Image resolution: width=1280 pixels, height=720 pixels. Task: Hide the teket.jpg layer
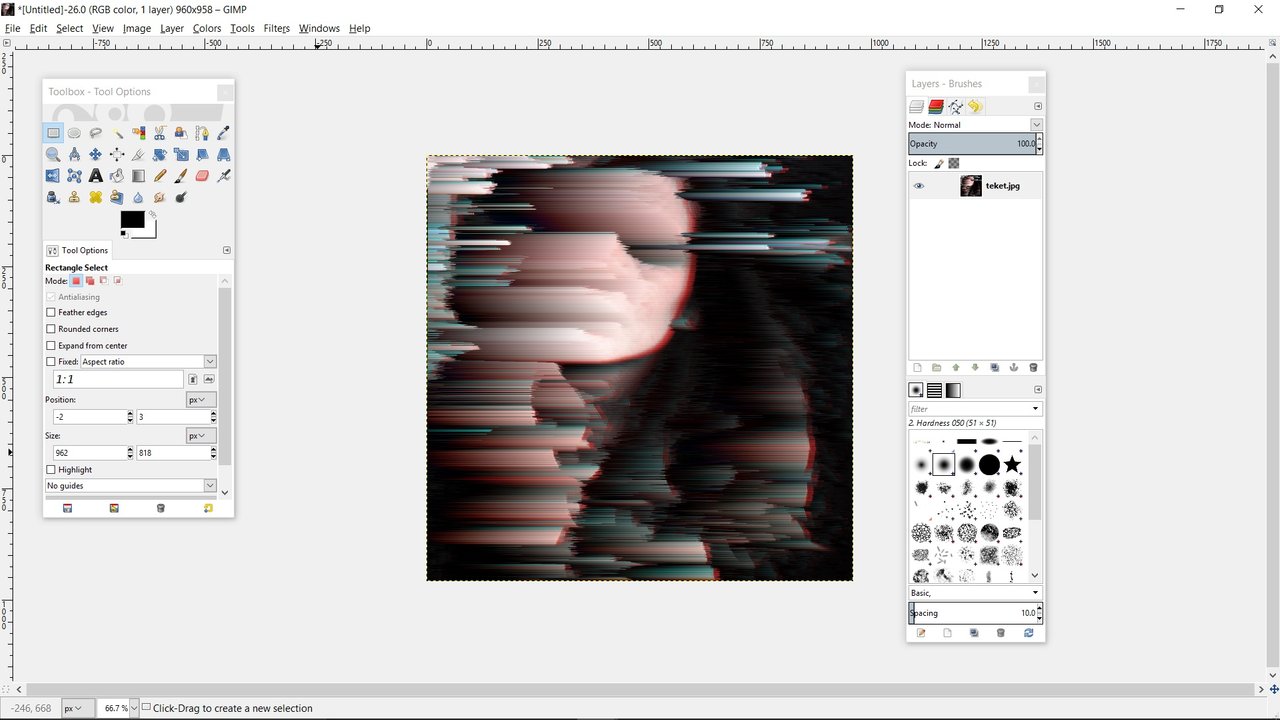[918, 185]
